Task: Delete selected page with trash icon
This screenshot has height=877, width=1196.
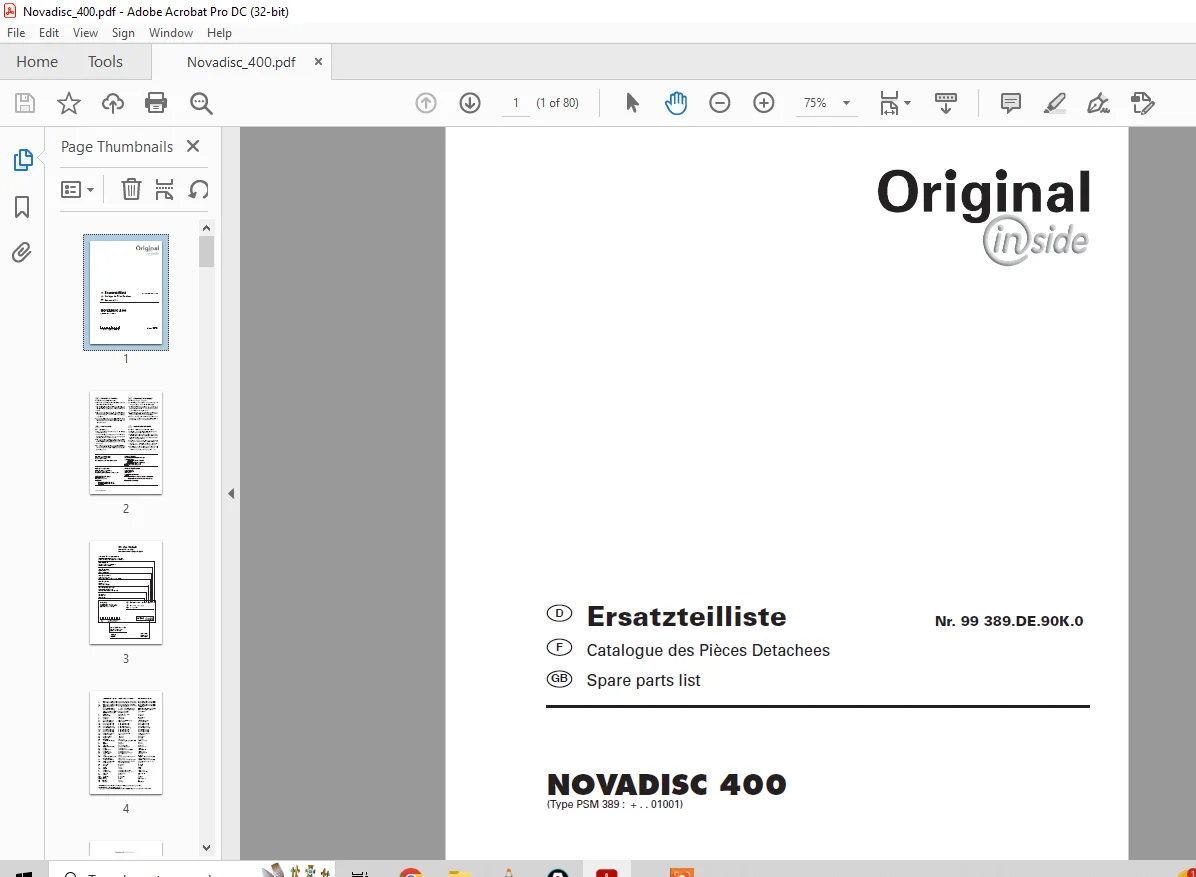Action: click(x=131, y=189)
